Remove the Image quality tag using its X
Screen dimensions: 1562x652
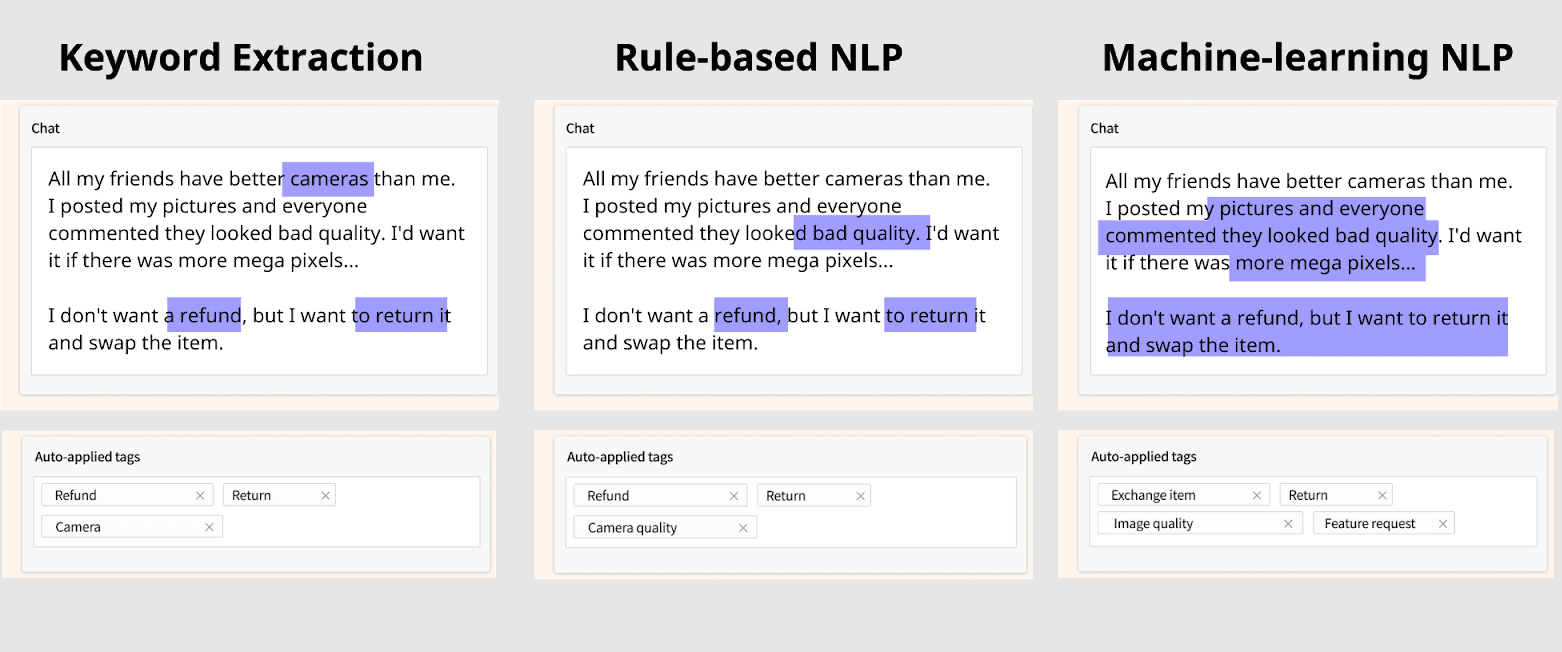(1289, 522)
